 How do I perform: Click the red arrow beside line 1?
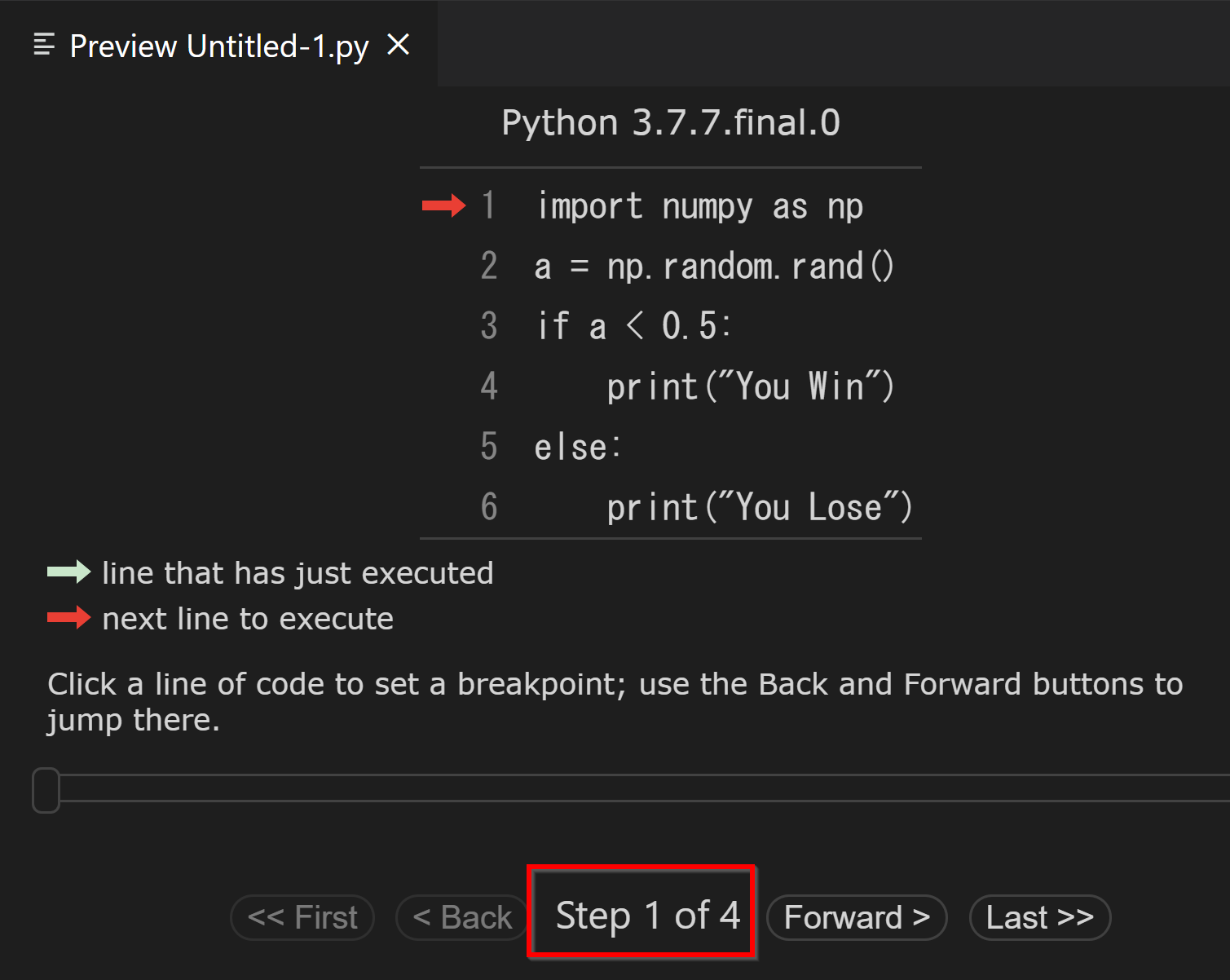click(x=443, y=206)
